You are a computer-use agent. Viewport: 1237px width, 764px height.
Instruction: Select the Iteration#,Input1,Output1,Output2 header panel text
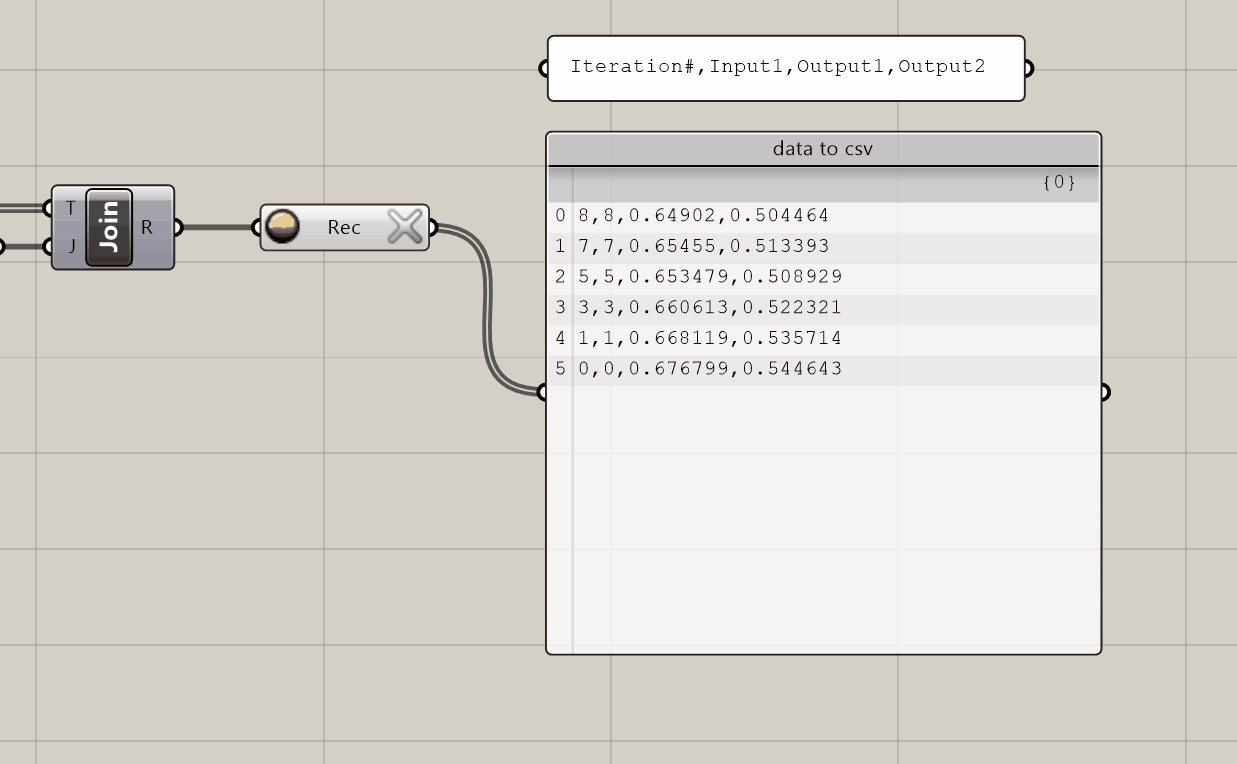[777, 67]
